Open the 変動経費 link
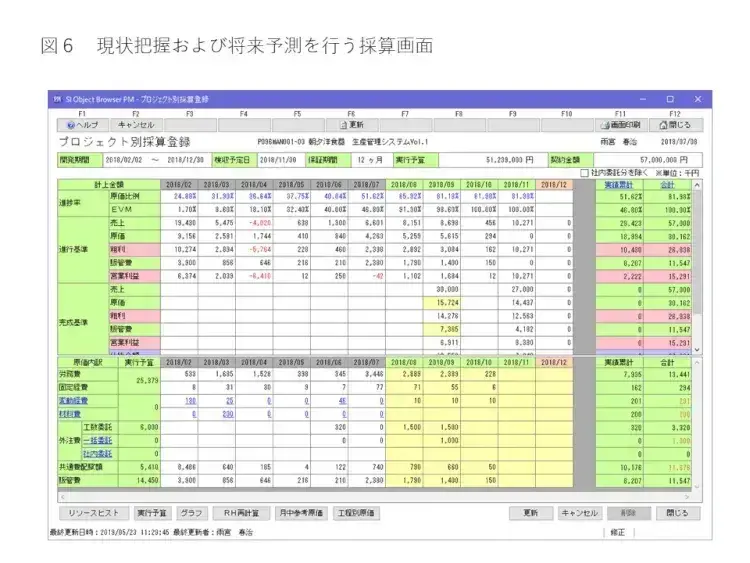This screenshot has height=563, width=750. coord(73,401)
